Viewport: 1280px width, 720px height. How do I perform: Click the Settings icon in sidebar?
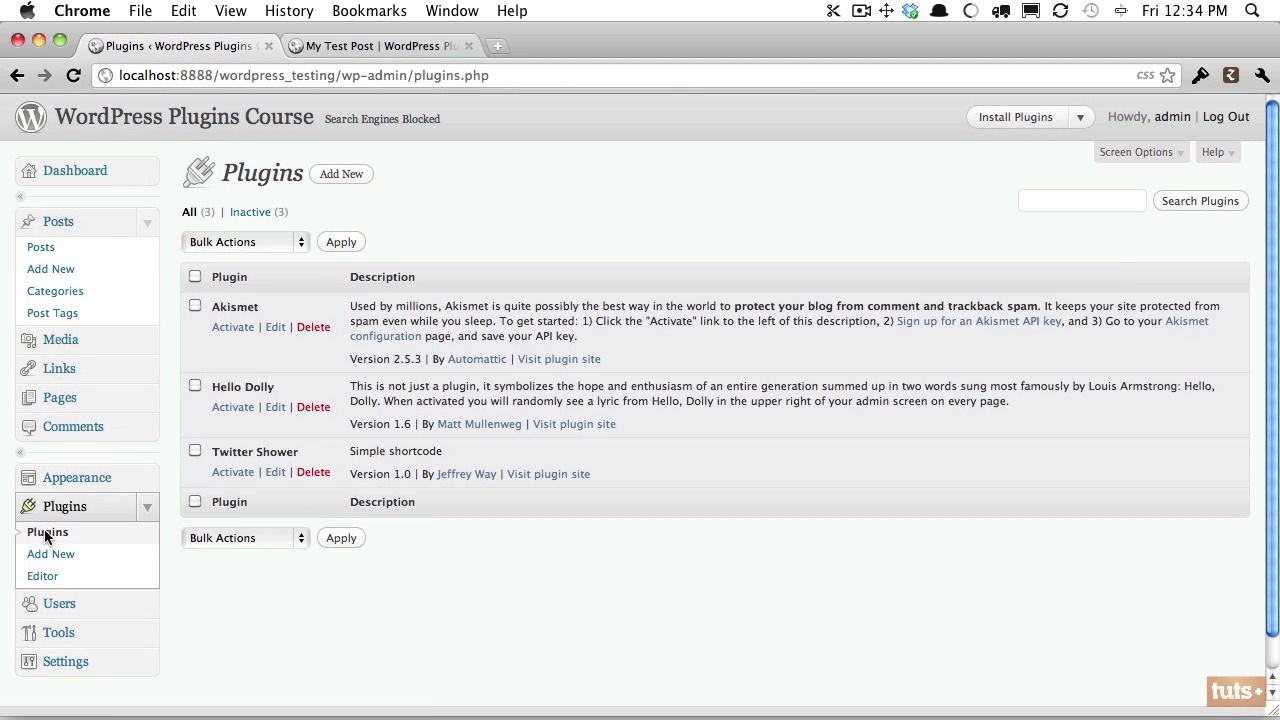[x=29, y=662]
